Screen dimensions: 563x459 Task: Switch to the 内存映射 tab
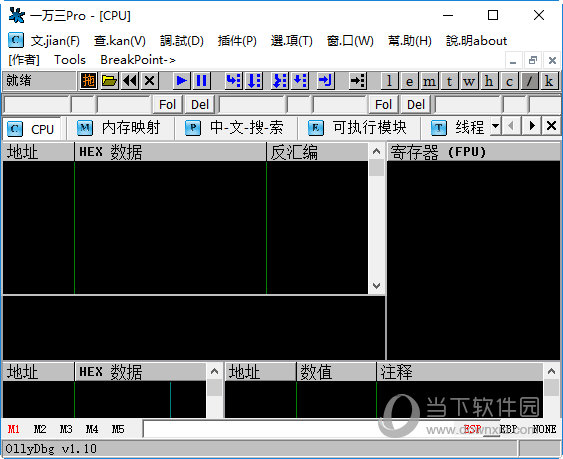click(120, 128)
